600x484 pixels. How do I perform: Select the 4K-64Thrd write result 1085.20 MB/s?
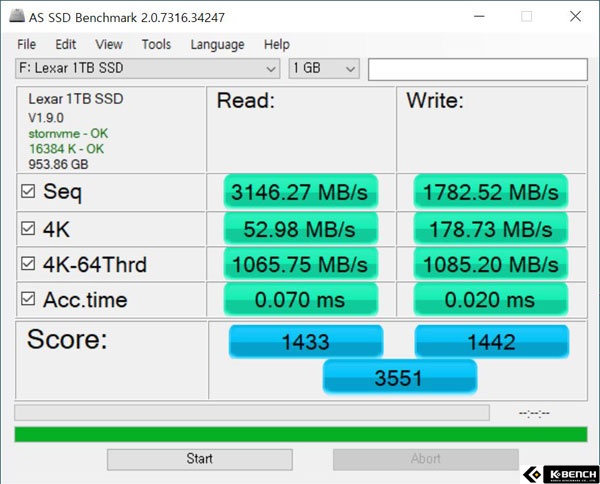point(491,264)
